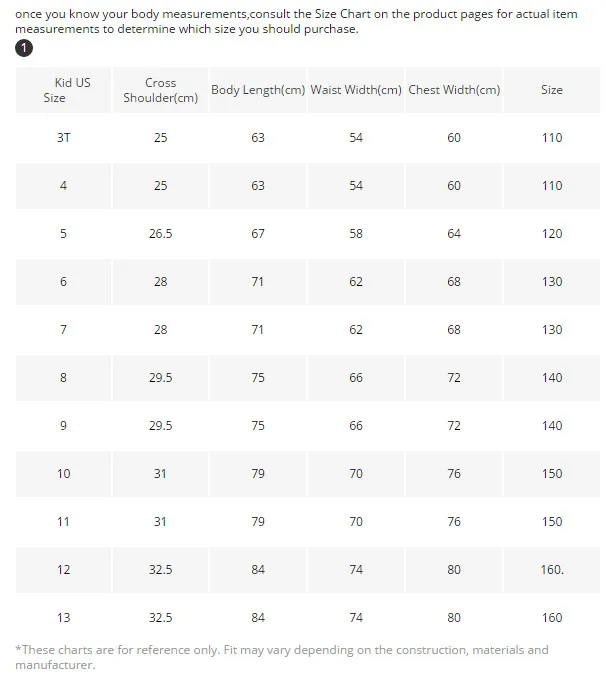606x686 pixels.
Task: Select the Kid US size 11 cell
Action: point(63,522)
